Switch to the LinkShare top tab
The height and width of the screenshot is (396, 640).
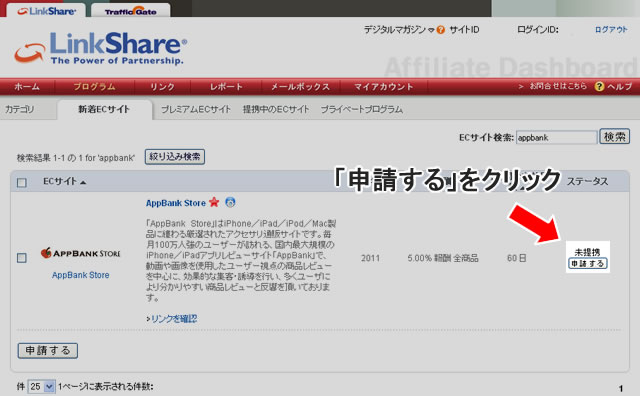[x=47, y=11]
